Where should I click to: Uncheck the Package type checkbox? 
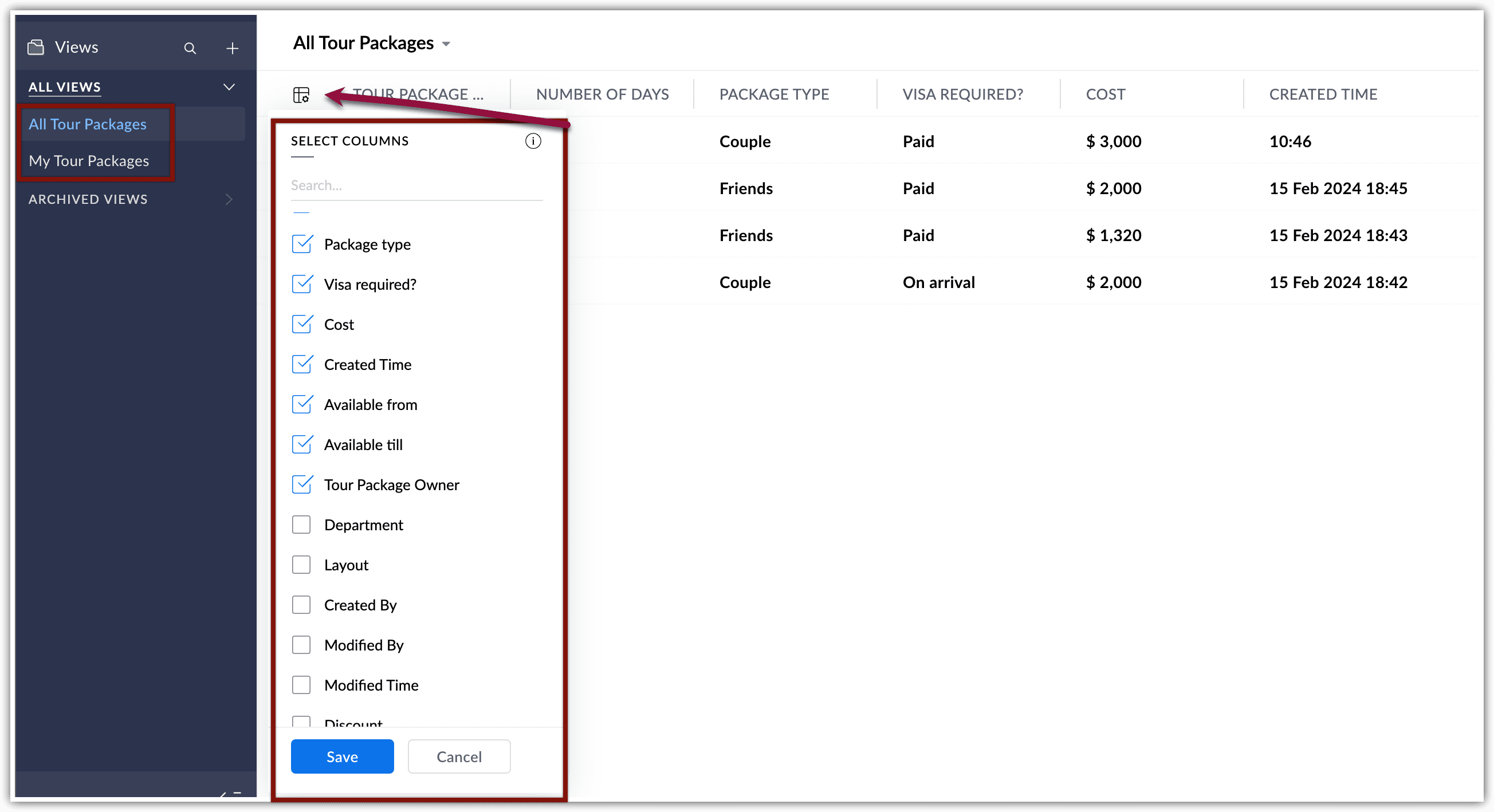(x=301, y=244)
